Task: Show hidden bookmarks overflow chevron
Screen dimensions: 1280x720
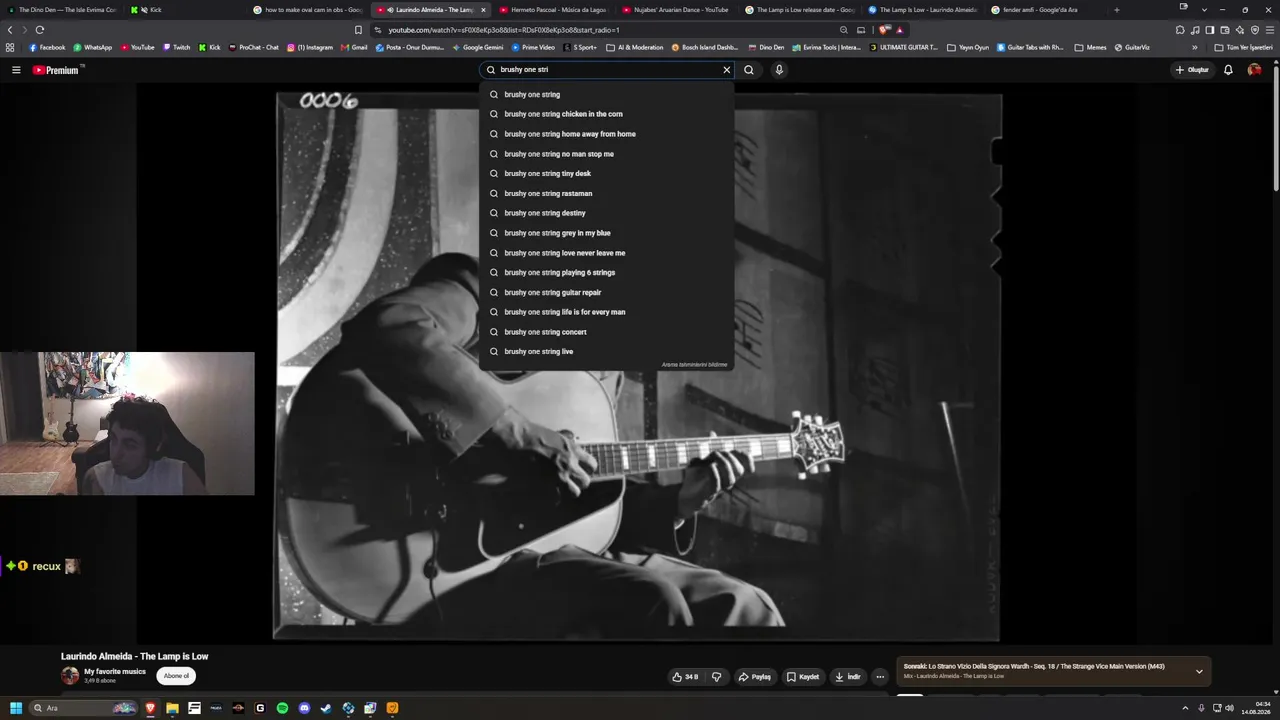Action: click(1194, 47)
